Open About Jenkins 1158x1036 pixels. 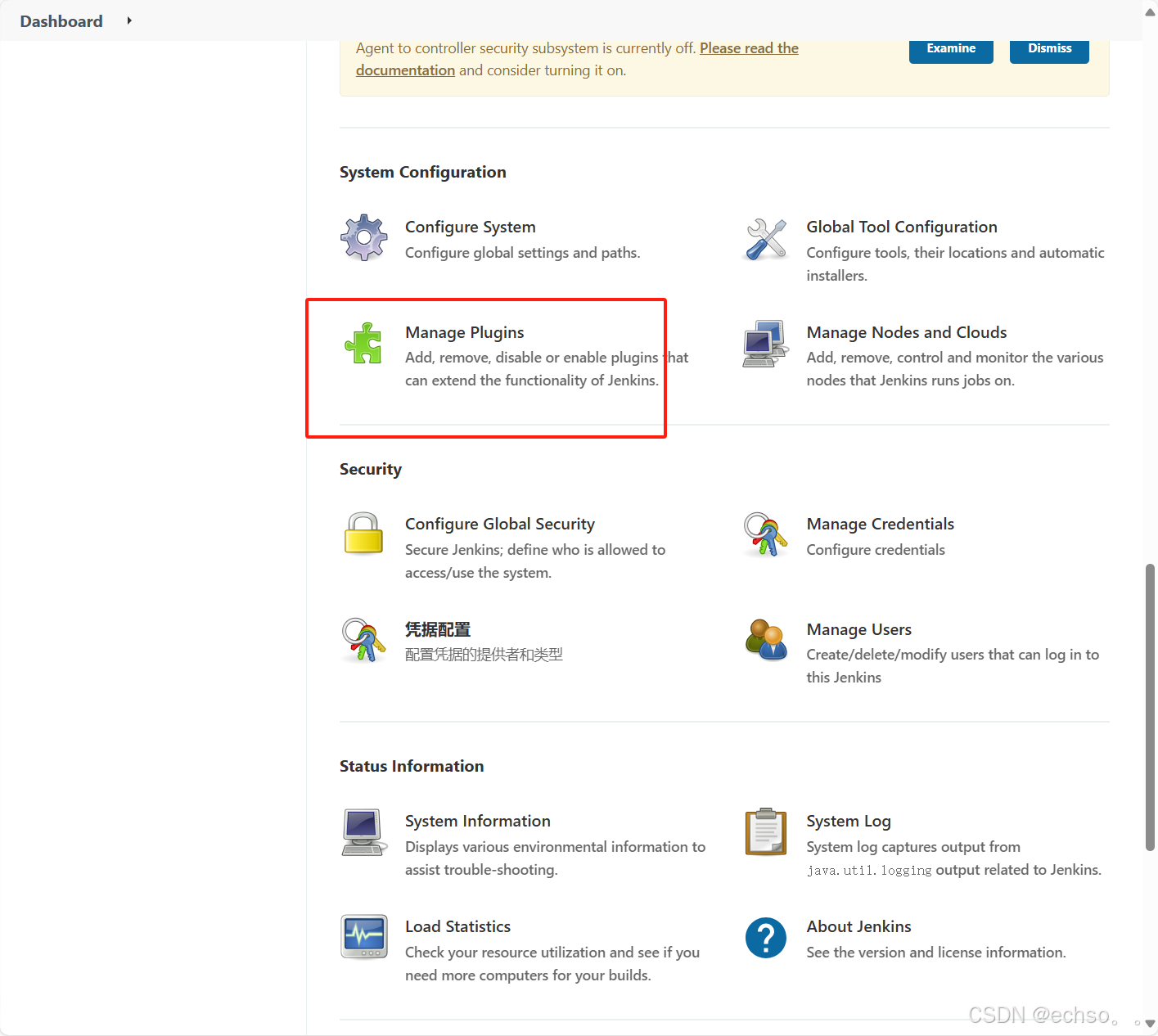859,926
